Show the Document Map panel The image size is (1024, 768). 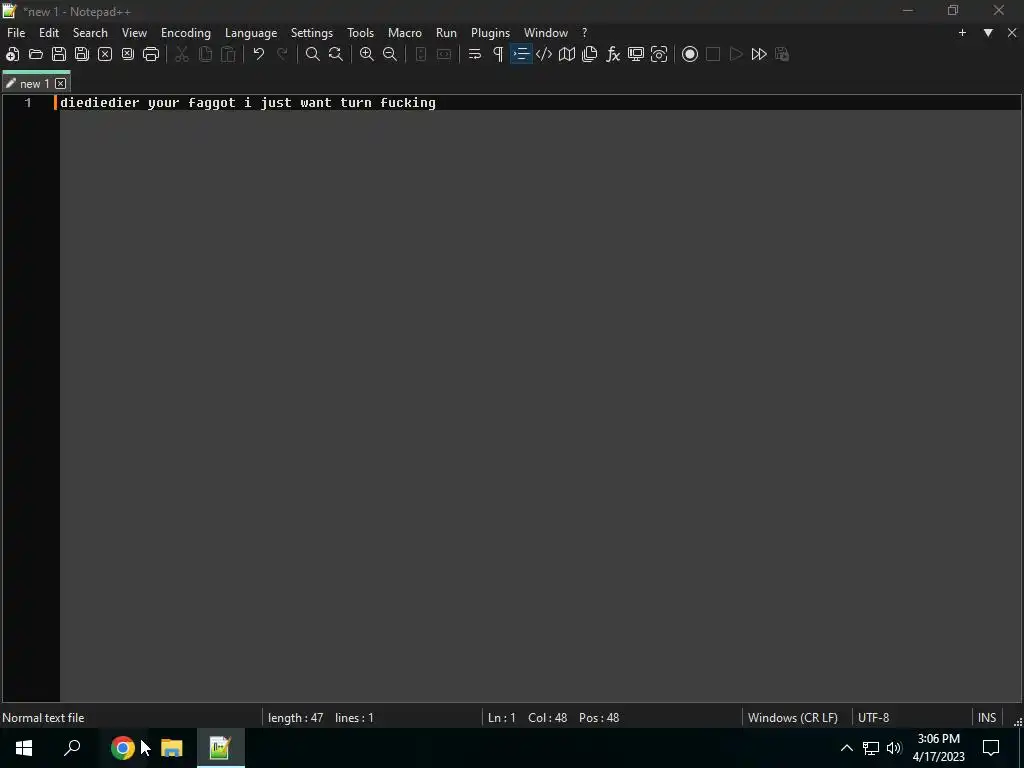coord(567,54)
